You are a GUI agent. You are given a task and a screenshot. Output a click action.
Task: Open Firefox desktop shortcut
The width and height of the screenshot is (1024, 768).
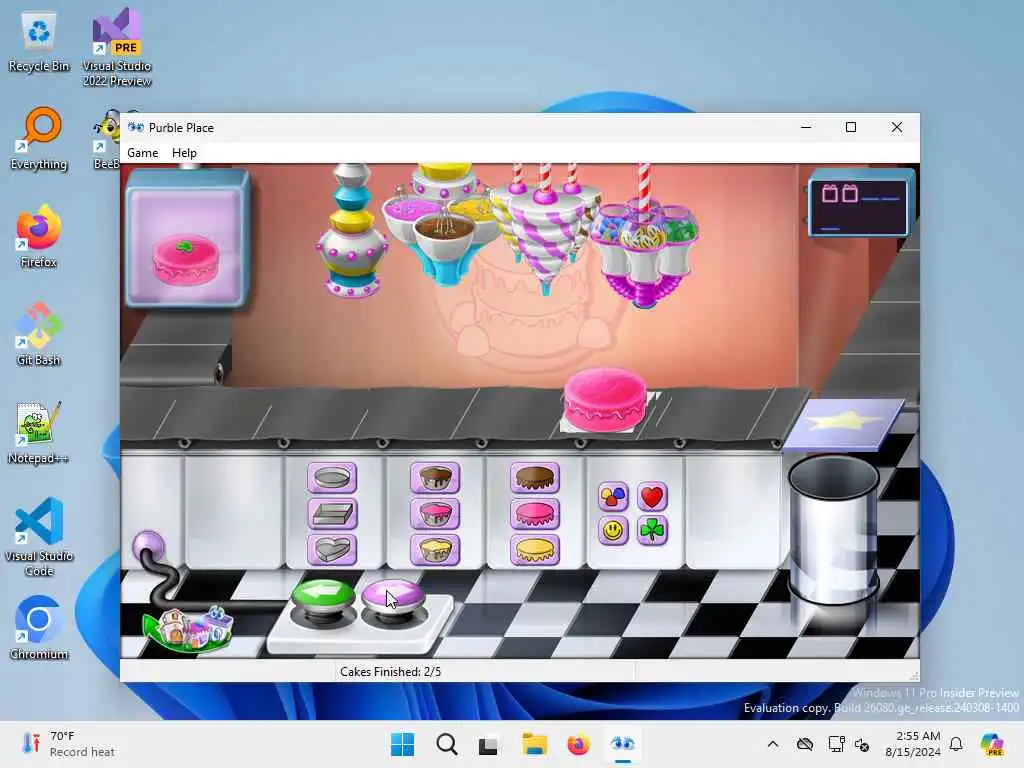pyautogui.click(x=39, y=236)
